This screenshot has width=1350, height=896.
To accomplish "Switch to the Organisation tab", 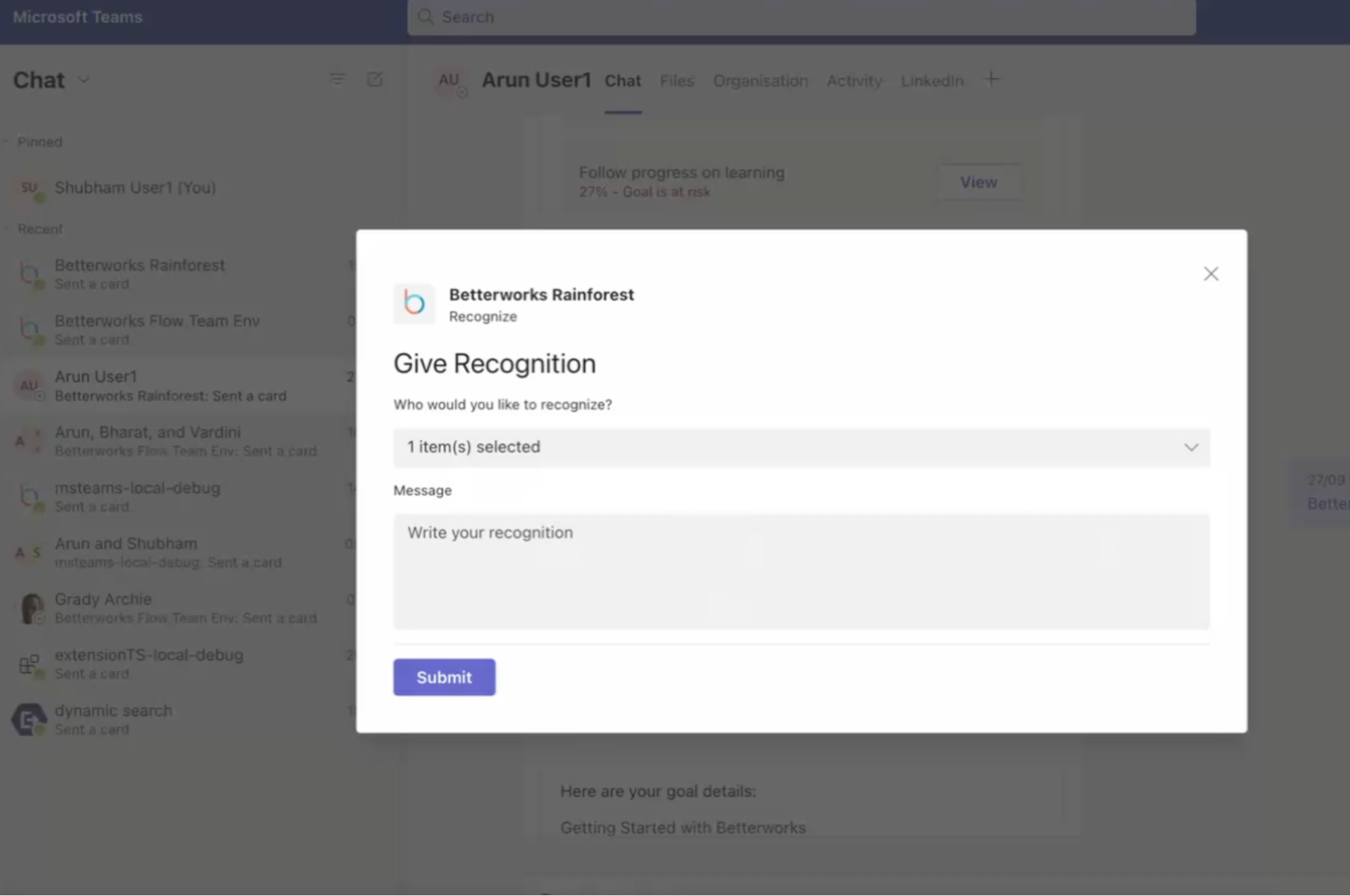I will [x=760, y=81].
